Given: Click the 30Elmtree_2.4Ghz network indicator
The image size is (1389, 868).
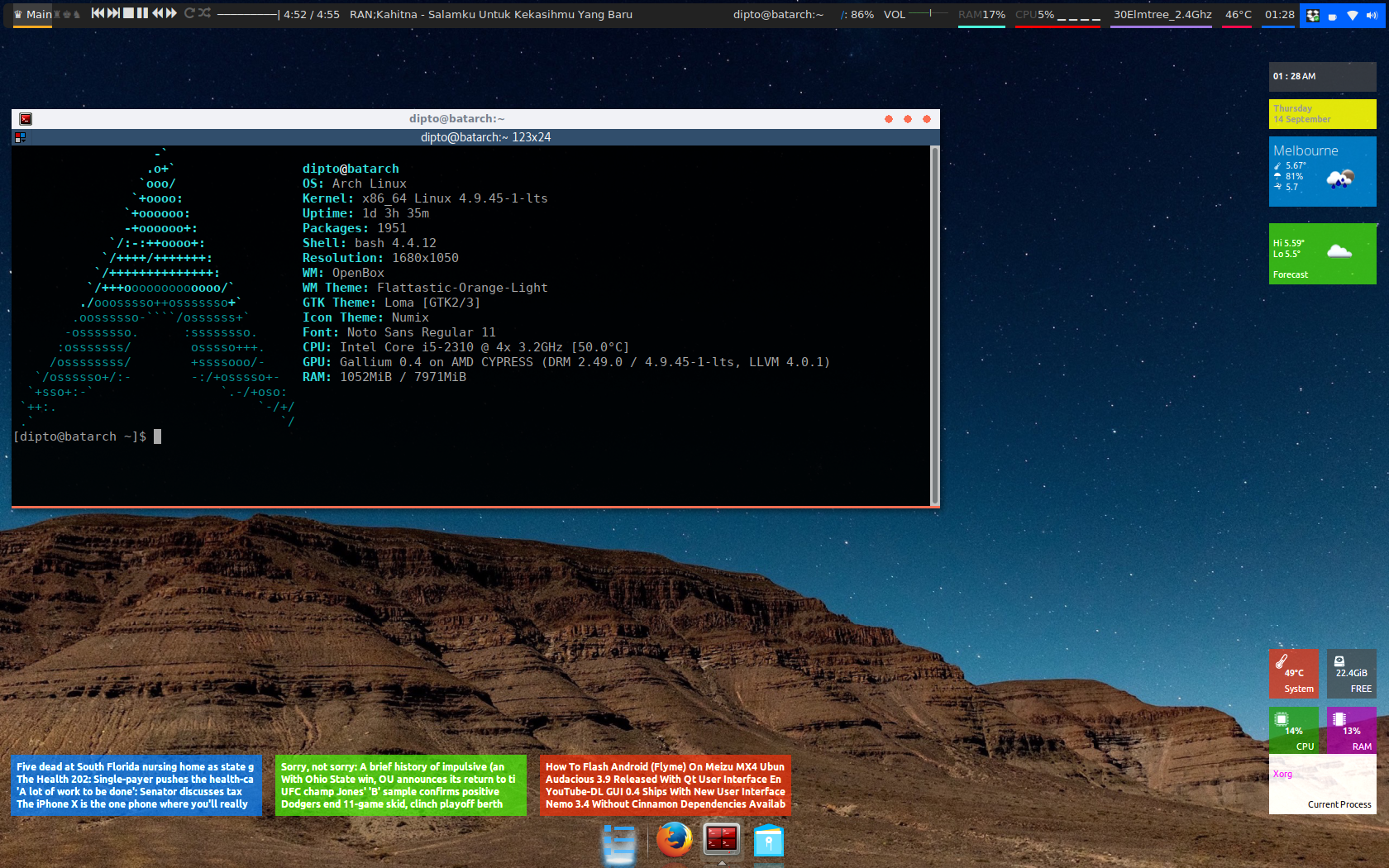Looking at the screenshot, I should tap(1162, 15).
